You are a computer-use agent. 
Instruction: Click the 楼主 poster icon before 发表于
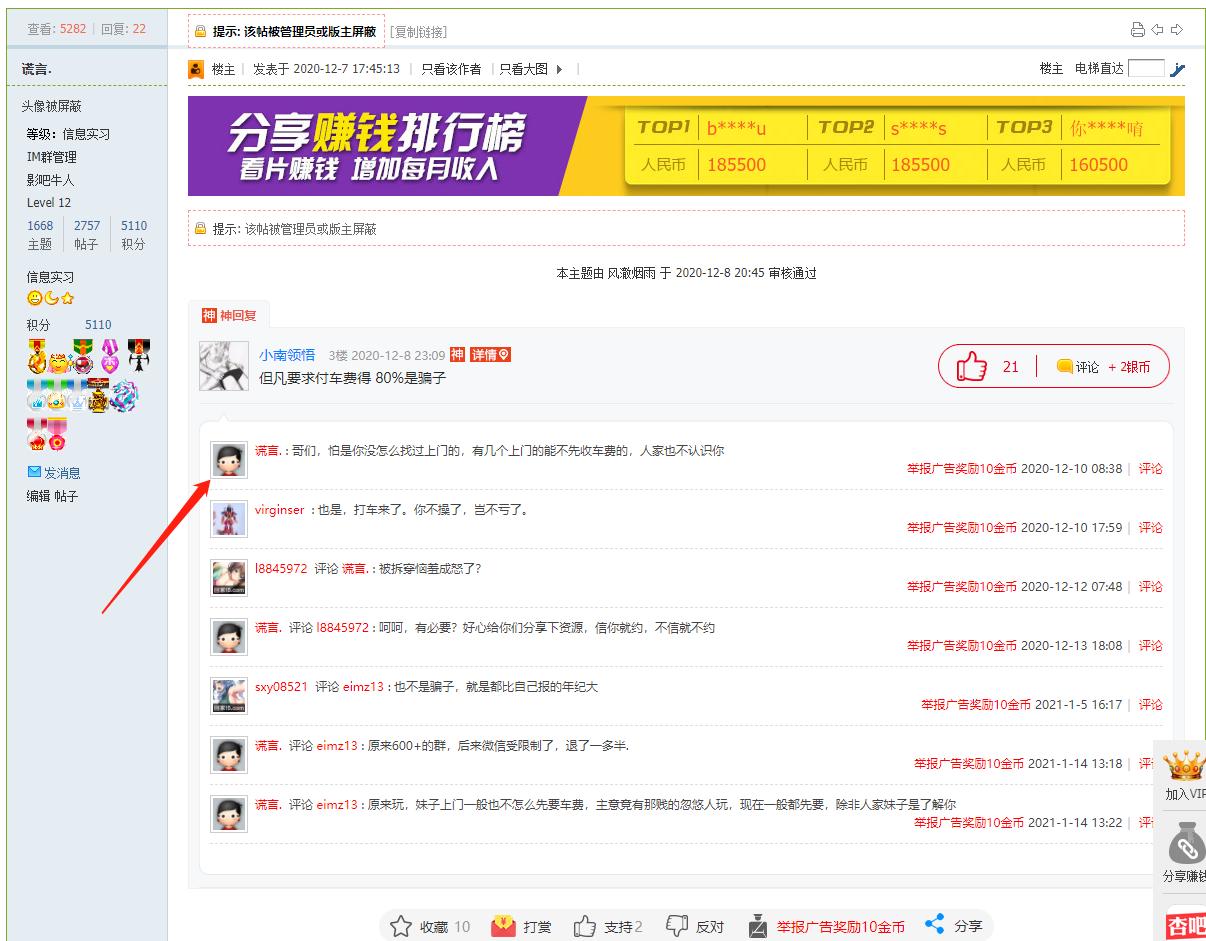[196, 69]
